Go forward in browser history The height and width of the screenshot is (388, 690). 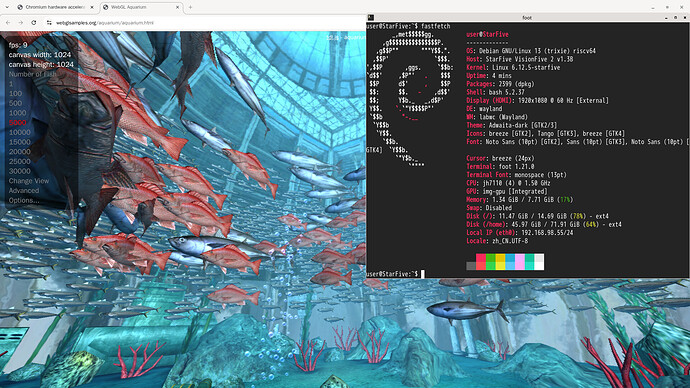(x=21, y=22)
